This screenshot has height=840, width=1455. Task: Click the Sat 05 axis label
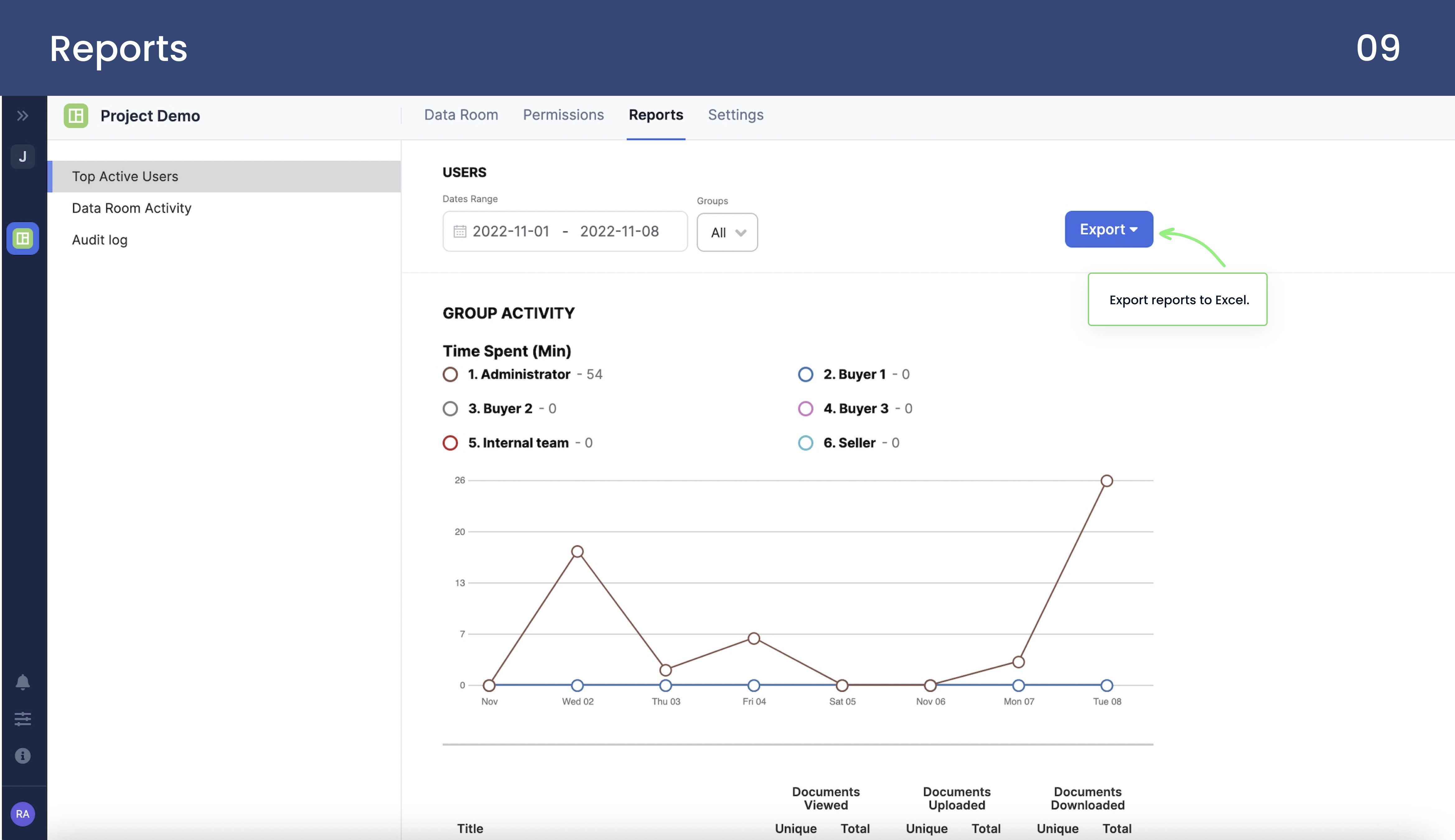(842, 702)
